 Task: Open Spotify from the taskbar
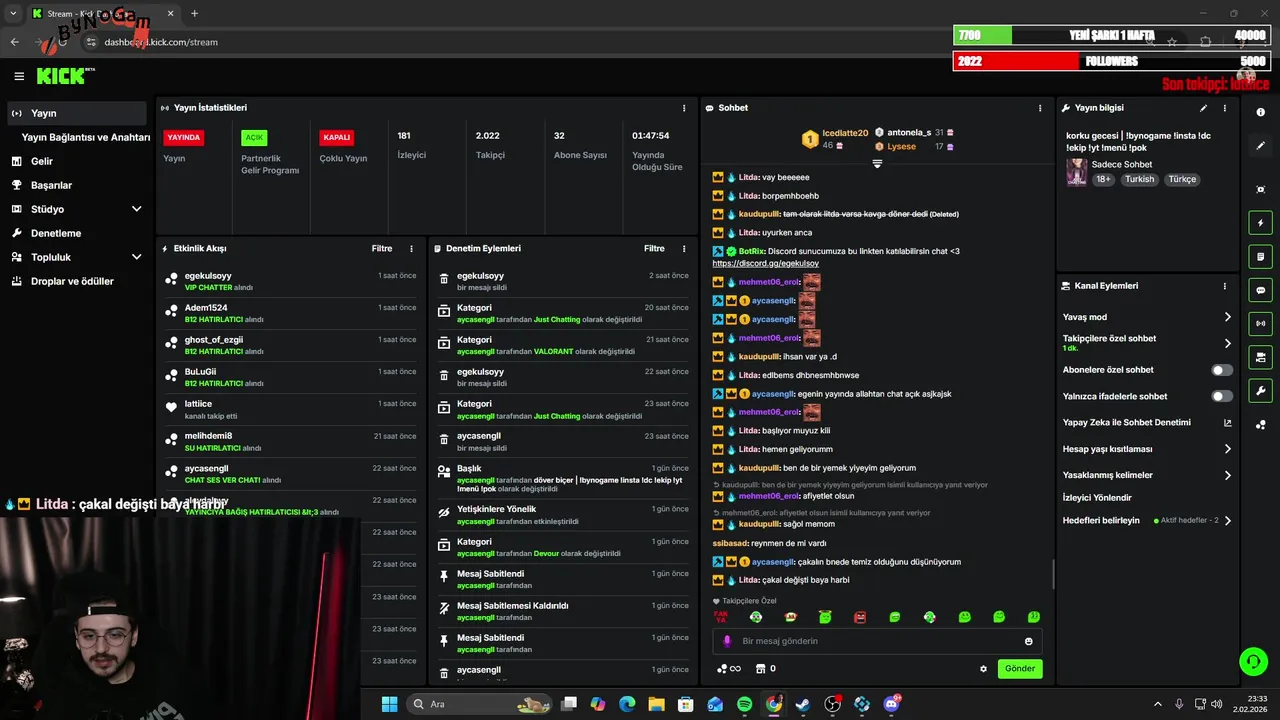point(744,704)
